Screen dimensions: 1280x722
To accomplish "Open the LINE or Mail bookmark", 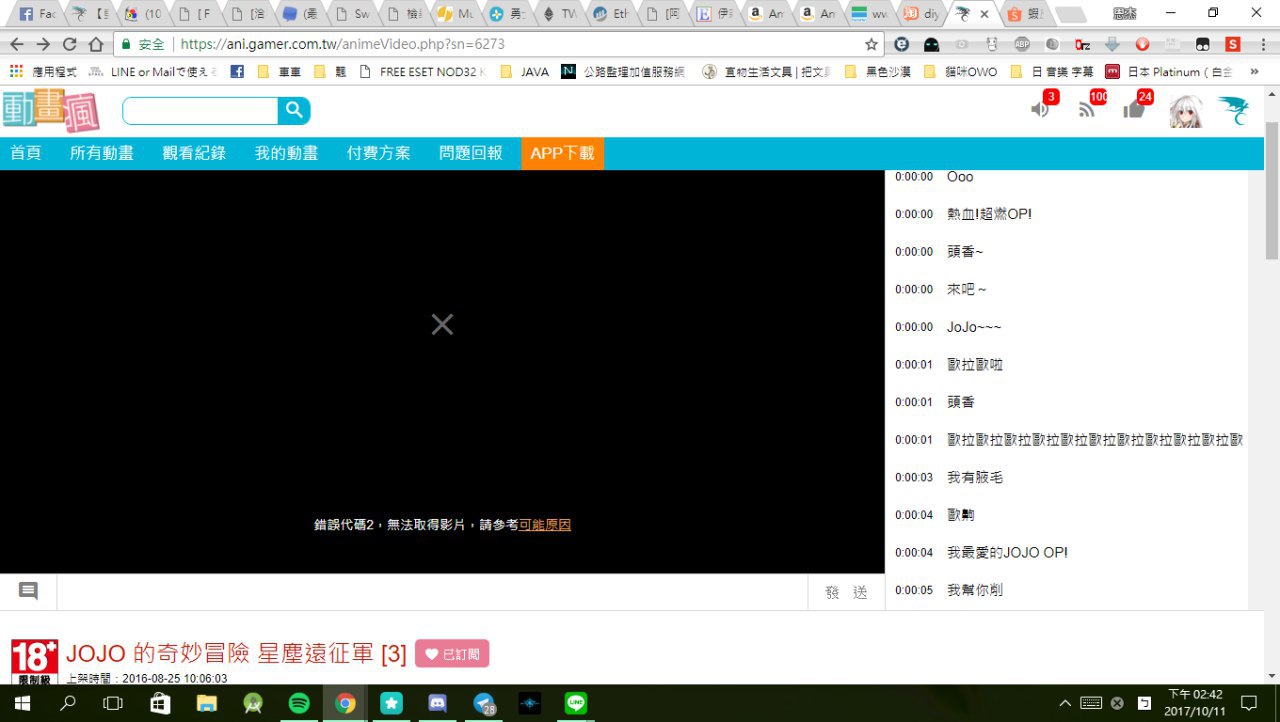I will coord(152,72).
